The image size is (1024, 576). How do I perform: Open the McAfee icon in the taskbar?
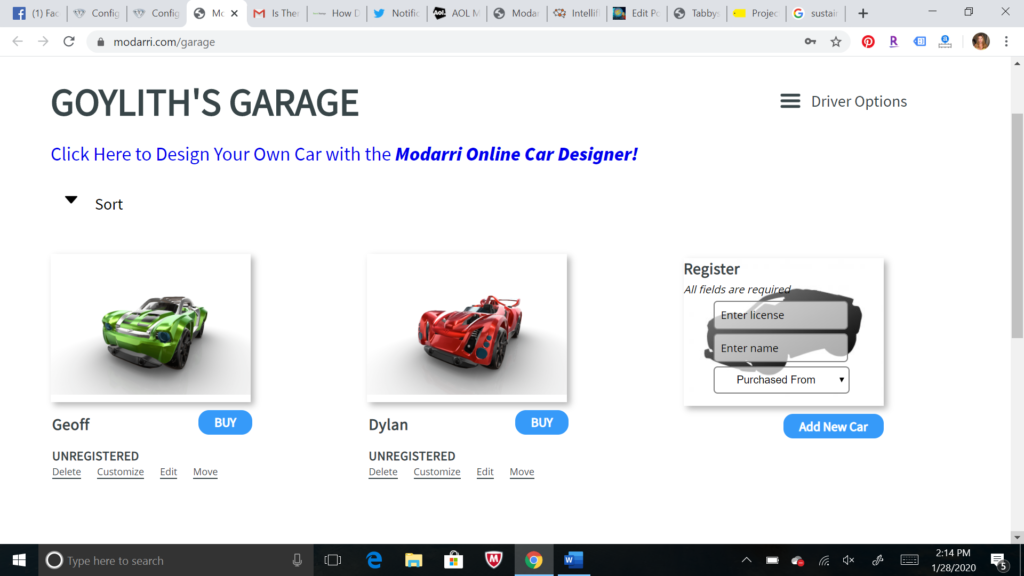click(x=493, y=560)
